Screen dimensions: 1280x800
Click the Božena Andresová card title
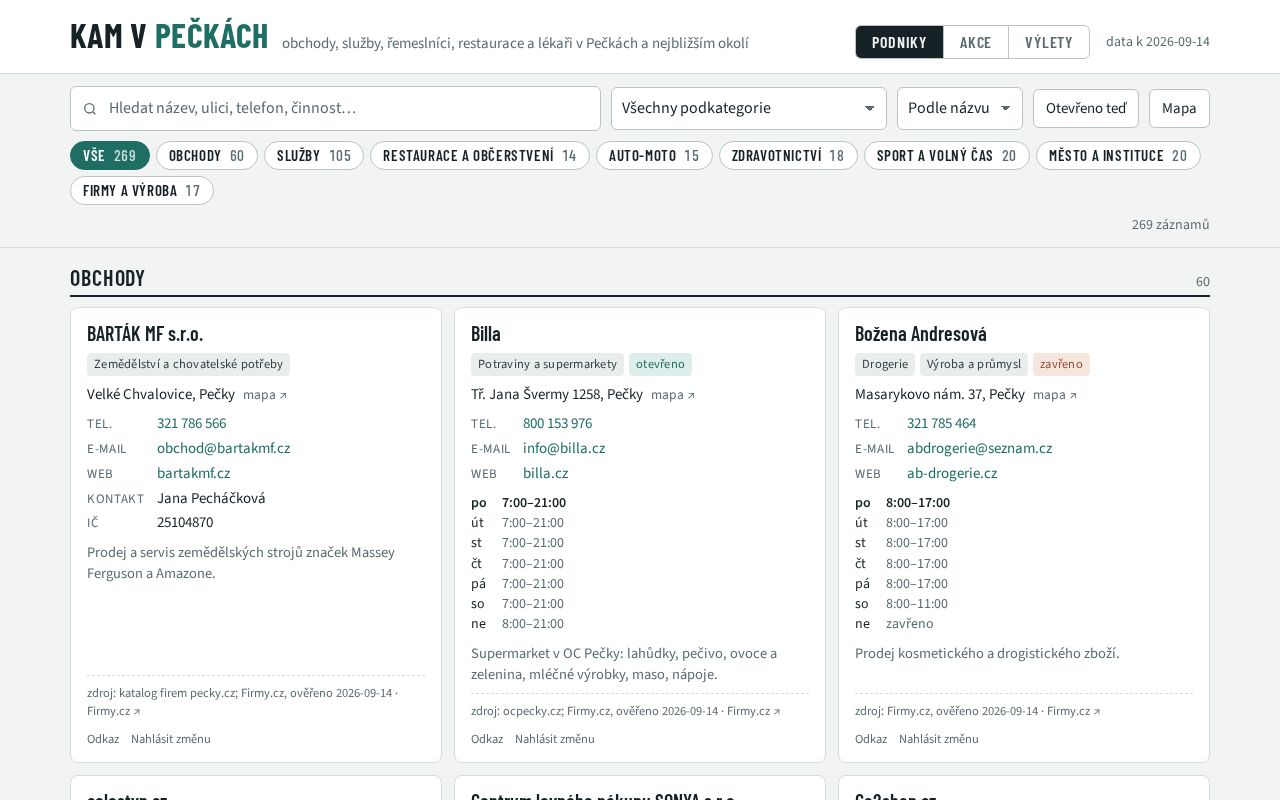[x=921, y=333]
